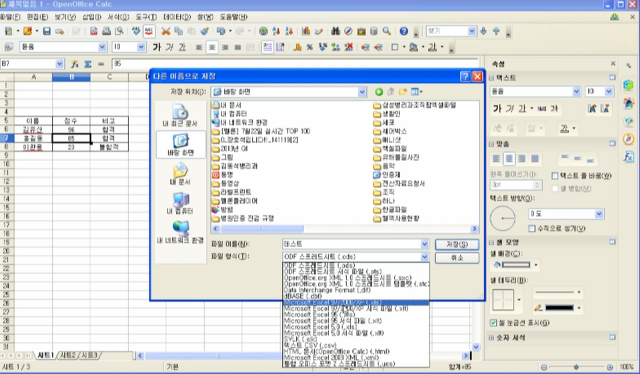Click the Sum sigma icon by formula bar

(88, 64)
